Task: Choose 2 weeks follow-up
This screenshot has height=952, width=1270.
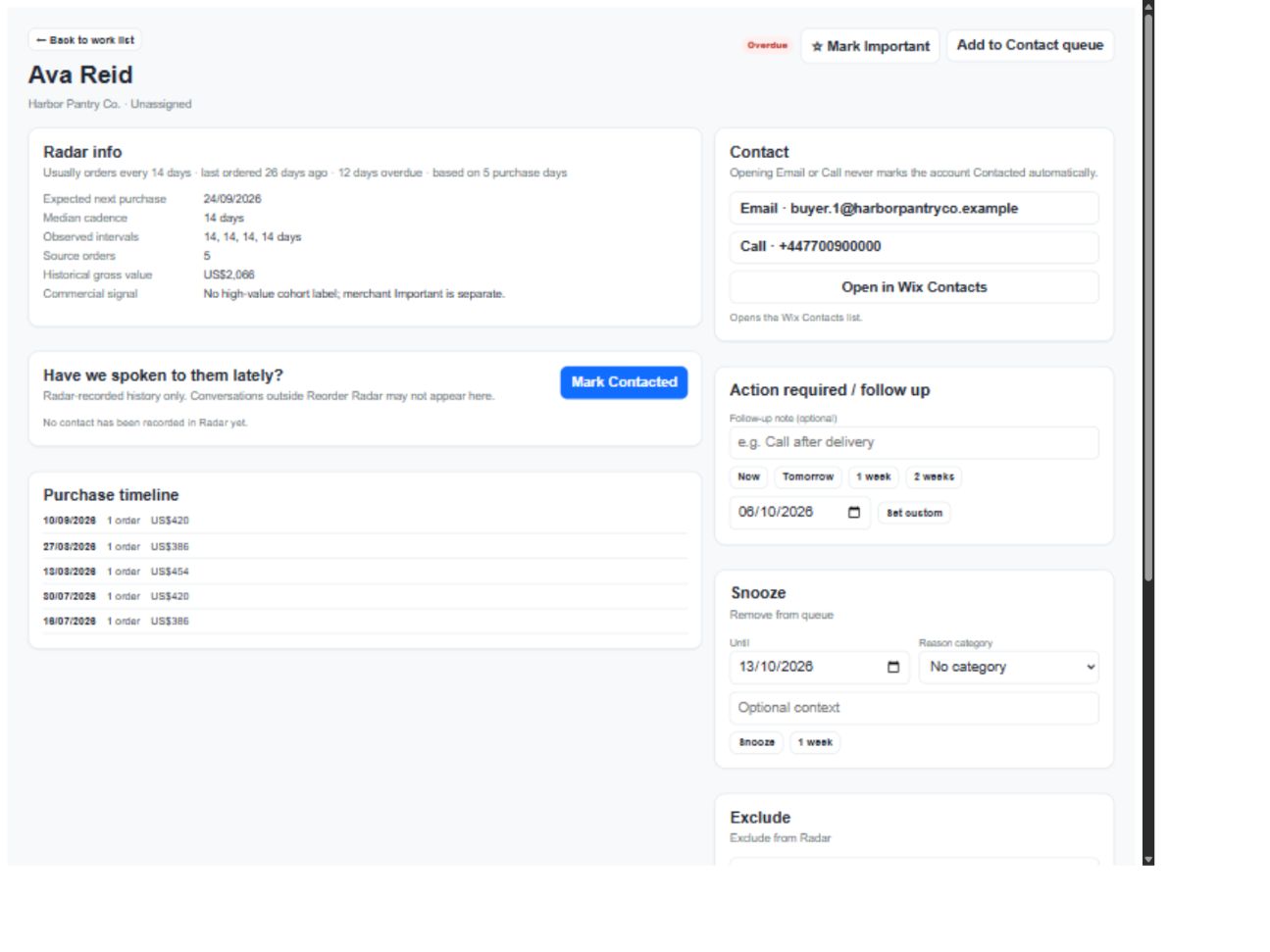Action: point(933,476)
